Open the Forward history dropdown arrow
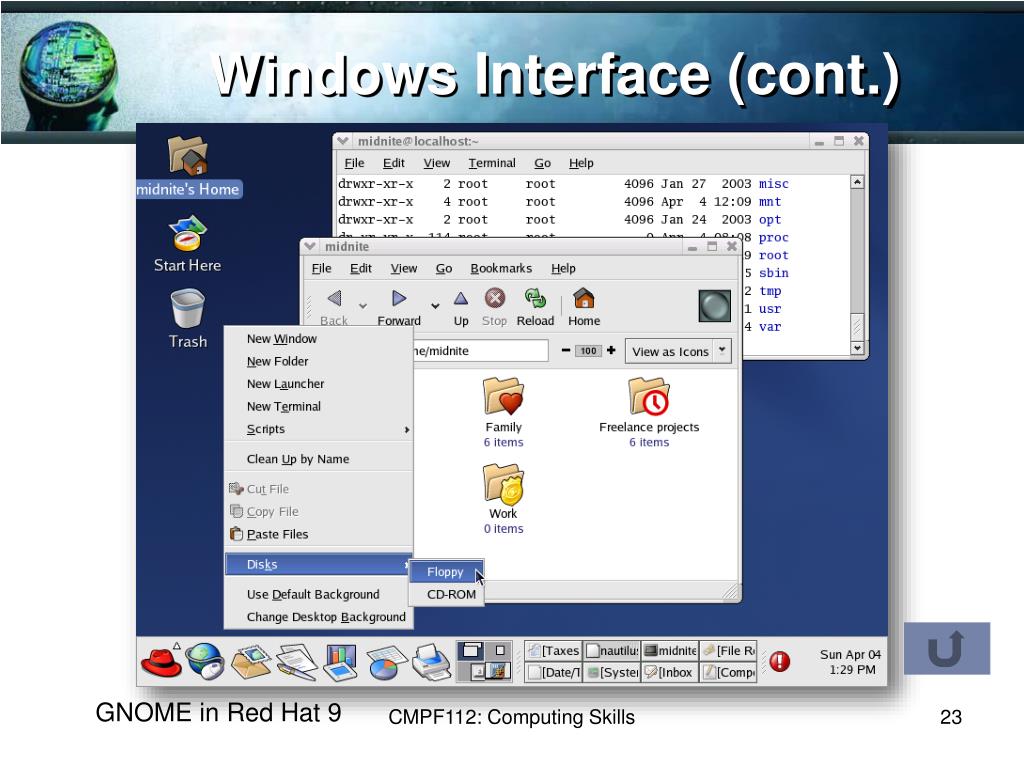 coord(435,306)
